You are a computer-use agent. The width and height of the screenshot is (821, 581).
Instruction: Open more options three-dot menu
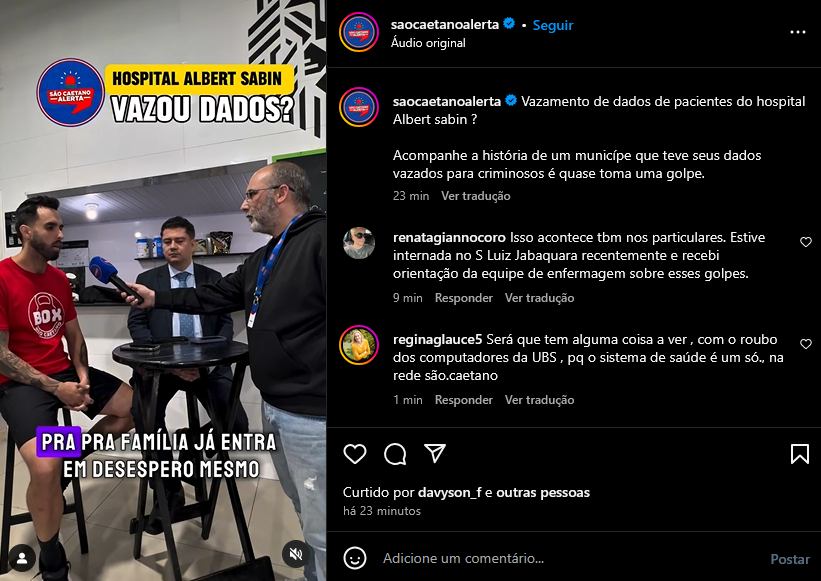797,32
